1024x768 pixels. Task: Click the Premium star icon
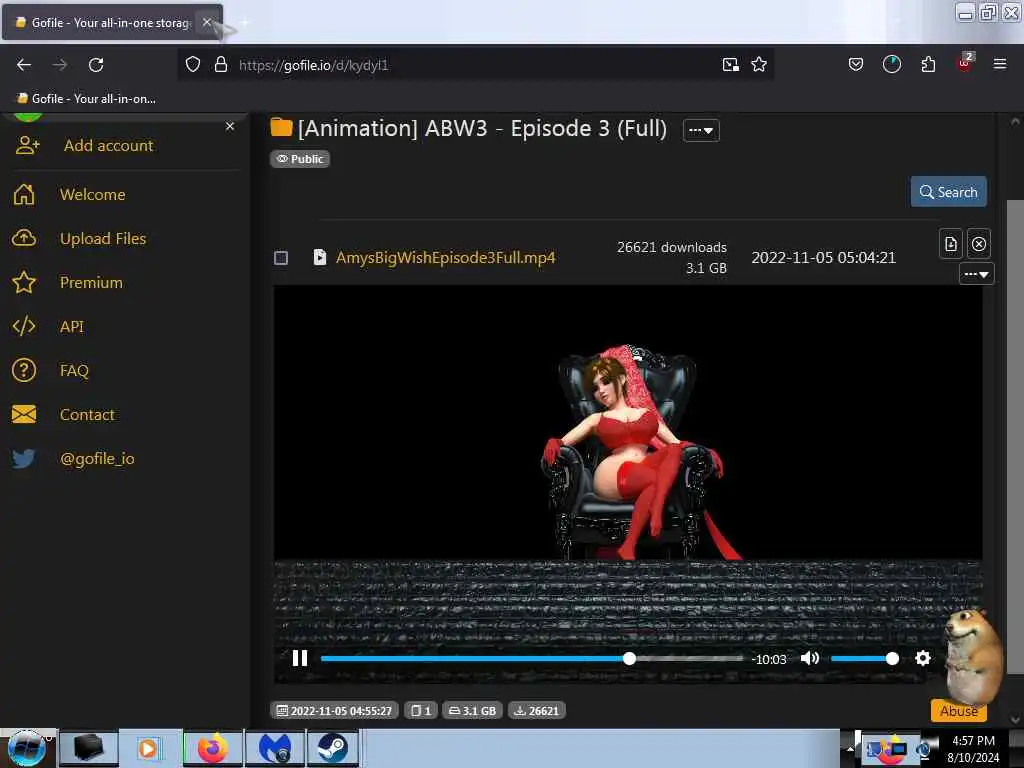click(24, 282)
